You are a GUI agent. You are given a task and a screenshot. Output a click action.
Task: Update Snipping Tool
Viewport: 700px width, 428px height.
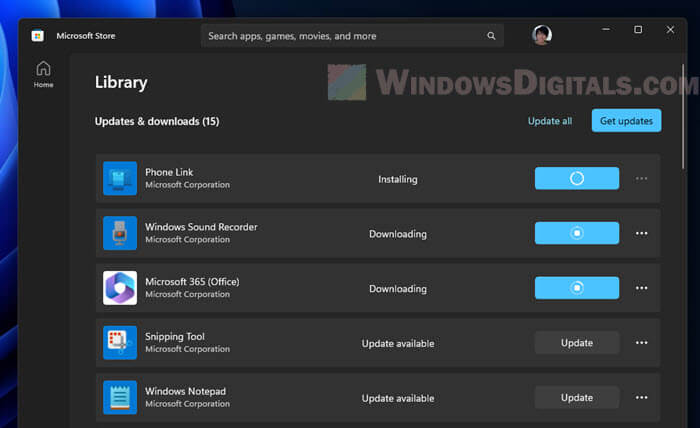(577, 343)
